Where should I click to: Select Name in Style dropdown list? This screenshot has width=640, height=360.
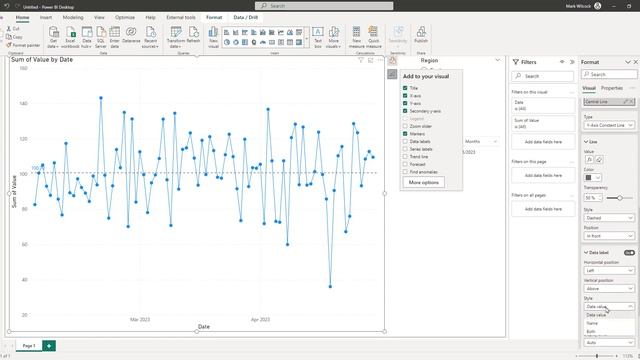click(609, 323)
